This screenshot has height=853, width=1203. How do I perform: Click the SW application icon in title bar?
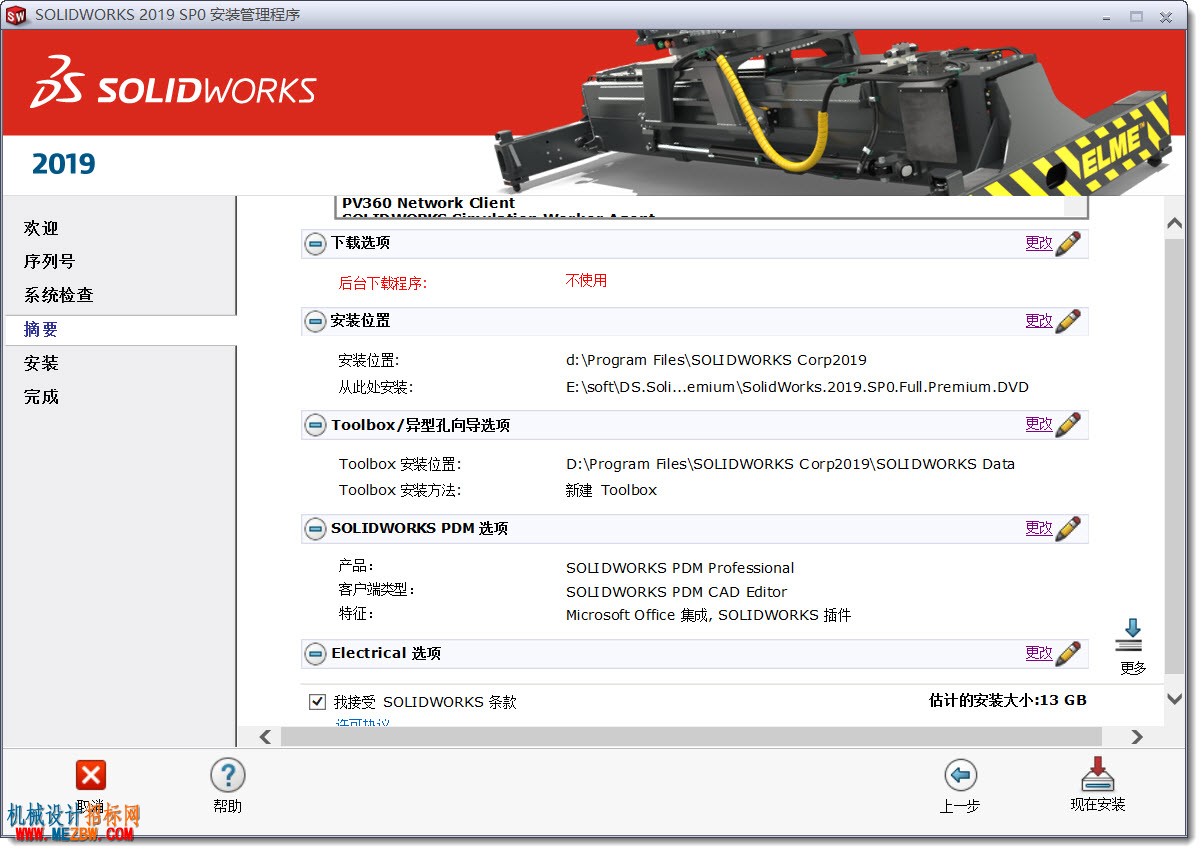tap(16, 15)
